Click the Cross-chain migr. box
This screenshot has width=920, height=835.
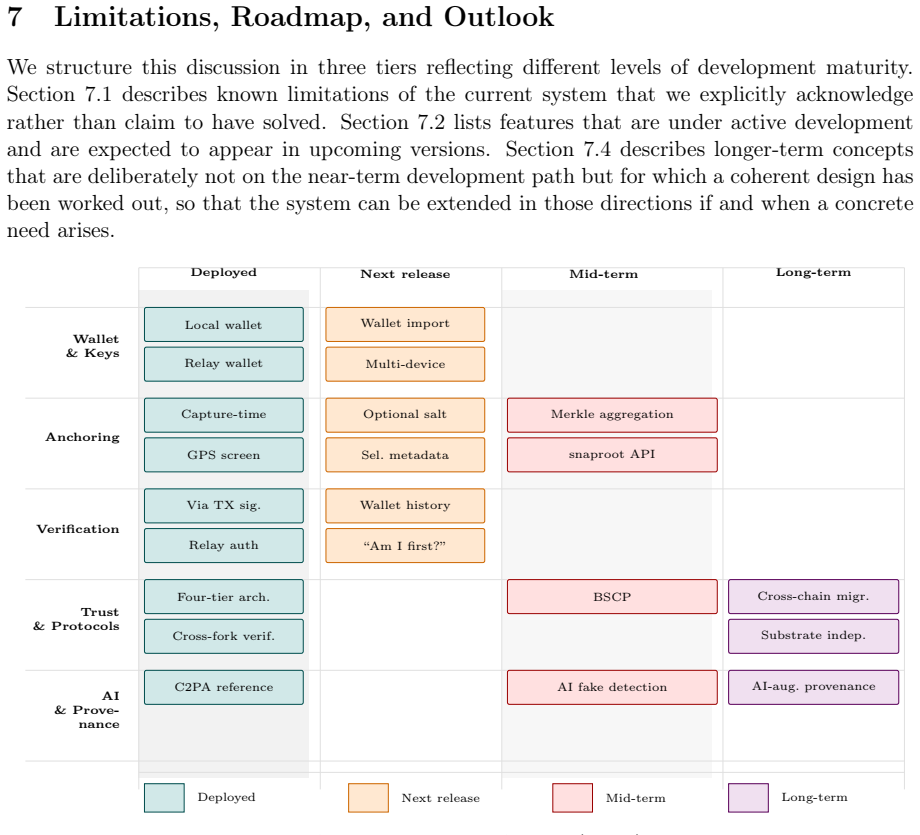(x=813, y=597)
